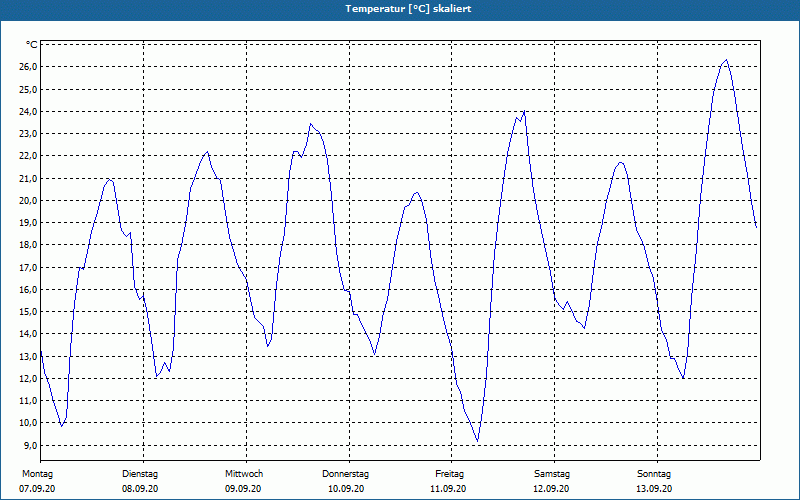800x500 pixels.
Task: Click the 09.09.20 date label
Action: click(243, 489)
